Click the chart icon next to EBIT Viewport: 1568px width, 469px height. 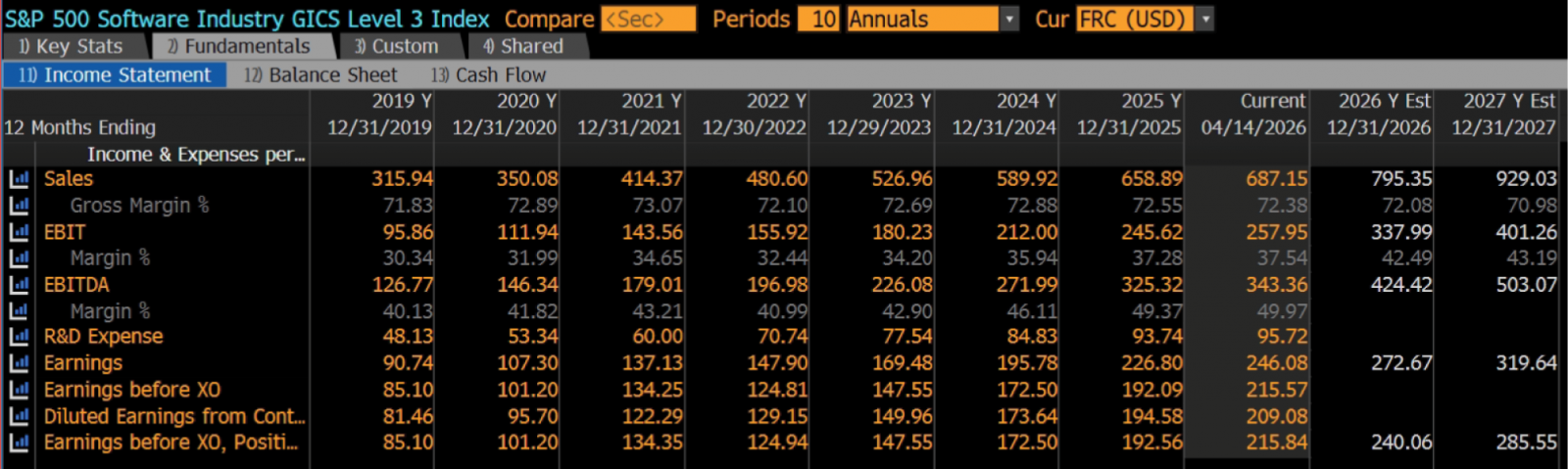pos(19,232)
